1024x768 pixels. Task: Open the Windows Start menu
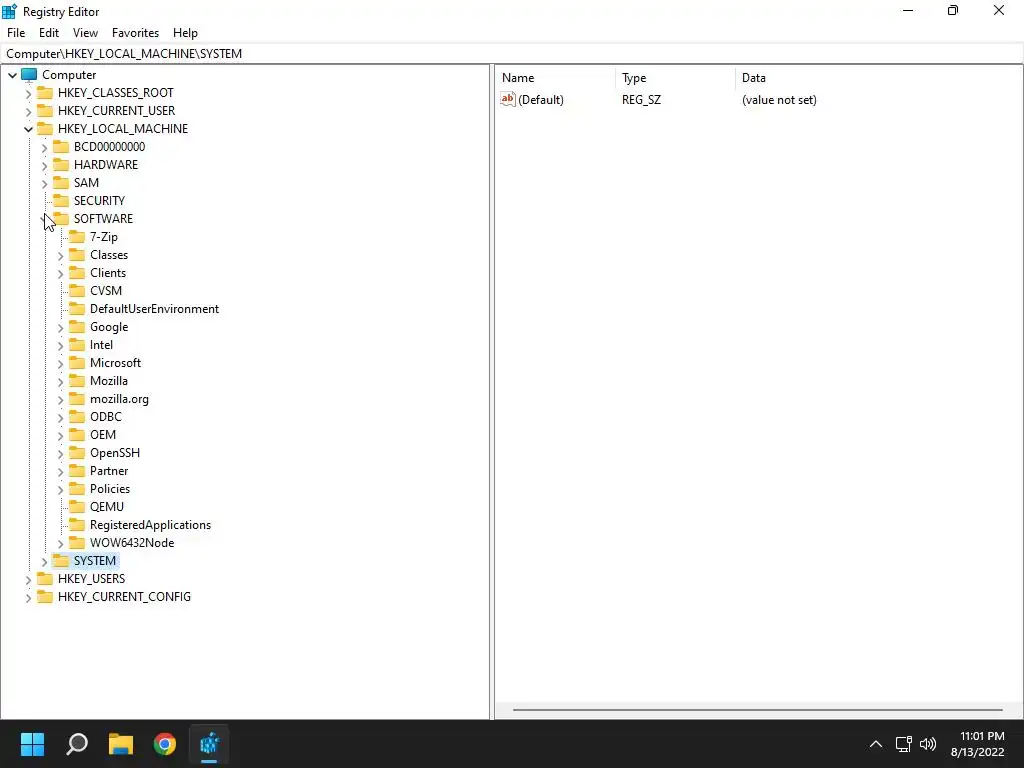pos(32,744)
